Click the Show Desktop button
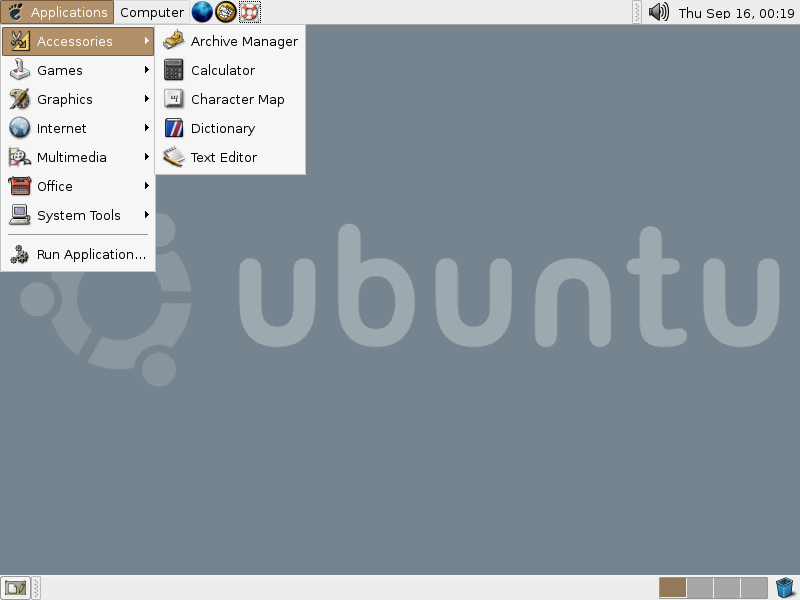The width and height of the screenshot is (800, 600). [15, 588]
